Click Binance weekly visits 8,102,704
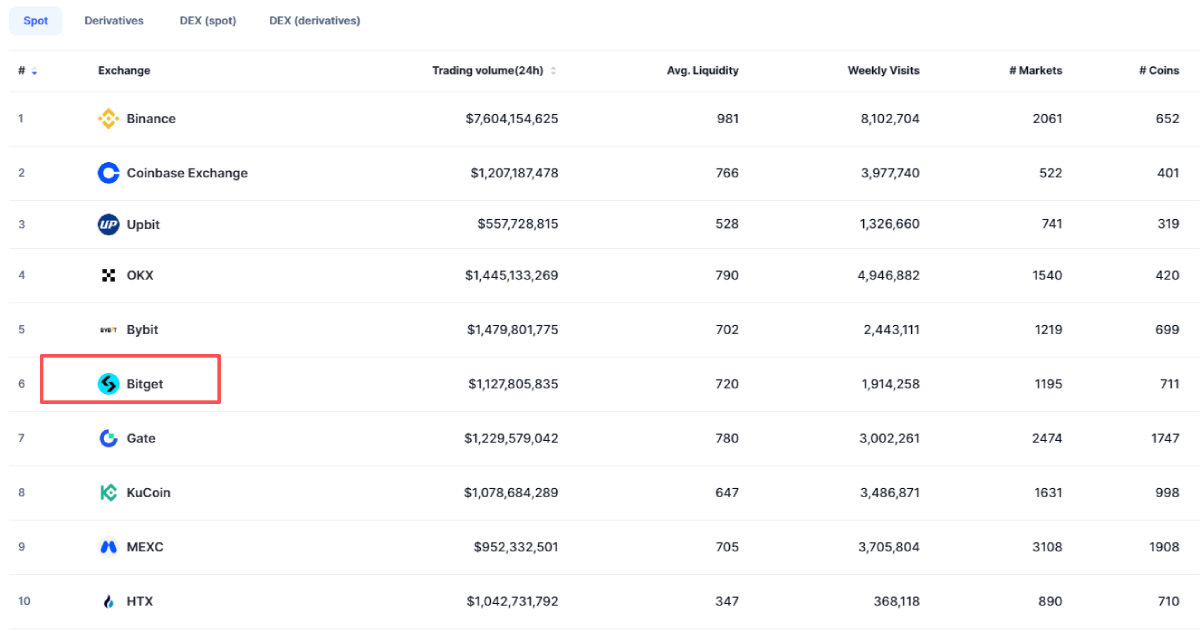 coord(890,119)
